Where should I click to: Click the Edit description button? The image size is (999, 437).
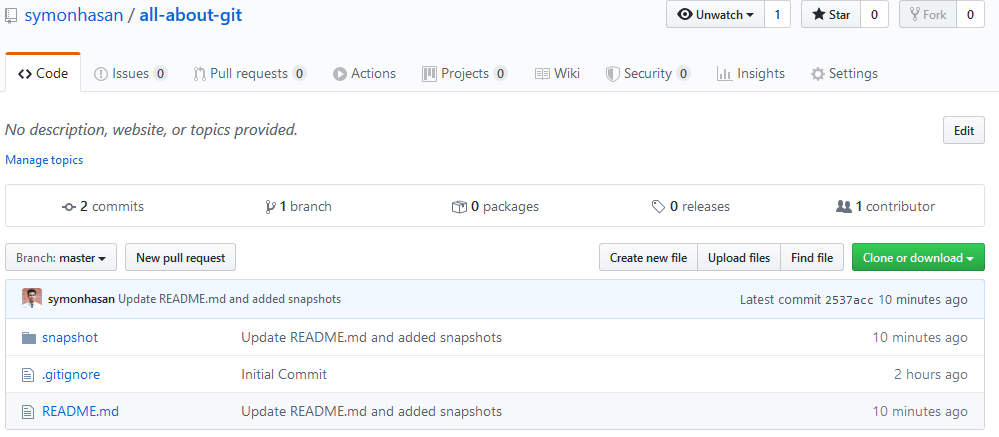coord(963,131)
